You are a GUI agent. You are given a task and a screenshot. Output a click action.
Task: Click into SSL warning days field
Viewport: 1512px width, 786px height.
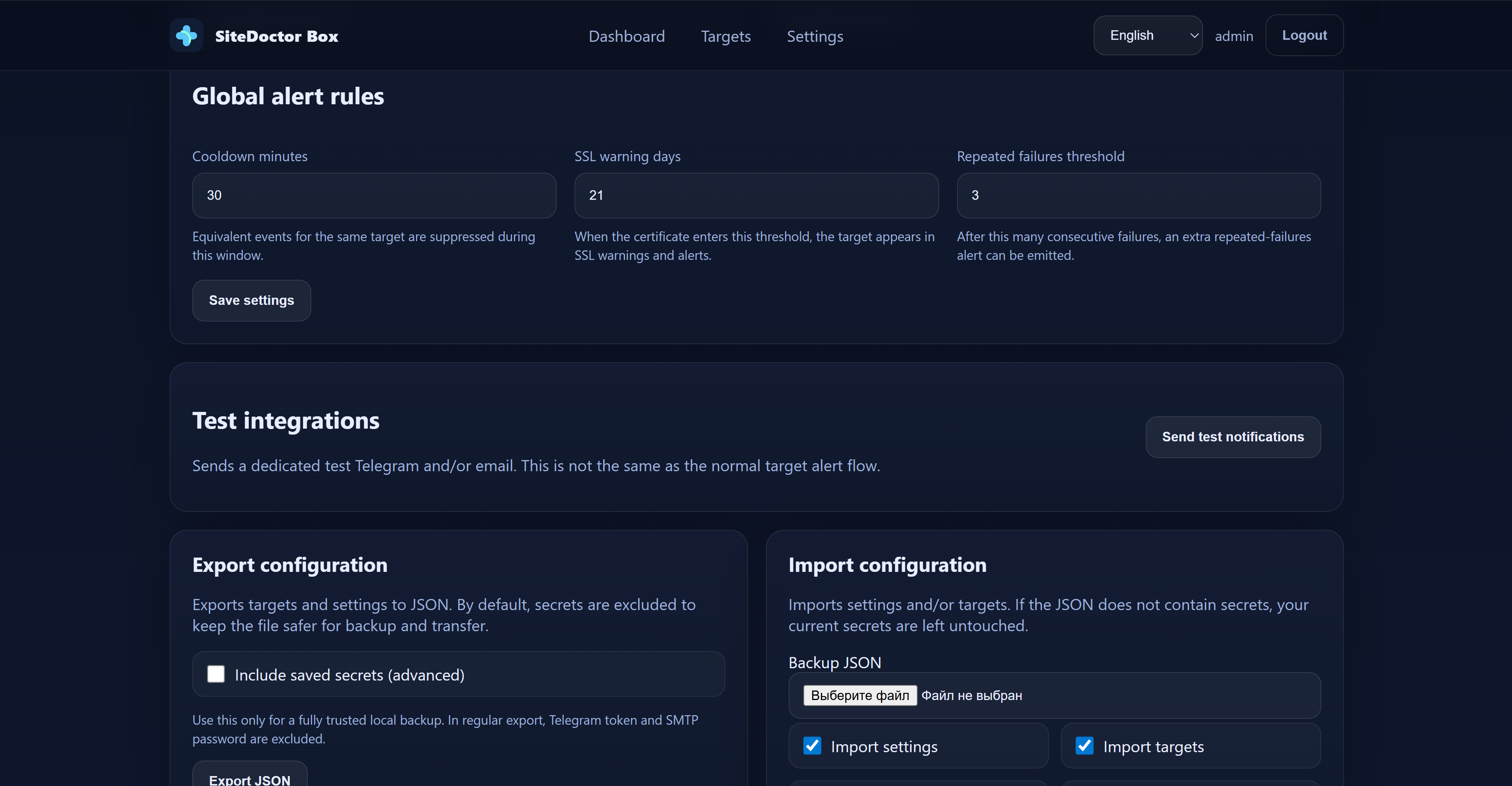click(756, 195)
